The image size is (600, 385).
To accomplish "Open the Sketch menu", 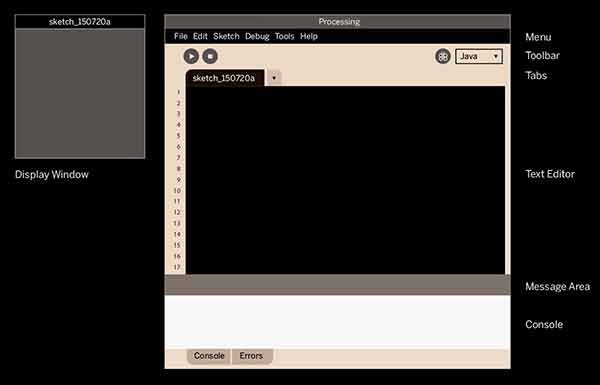I will tap(226, 36).
